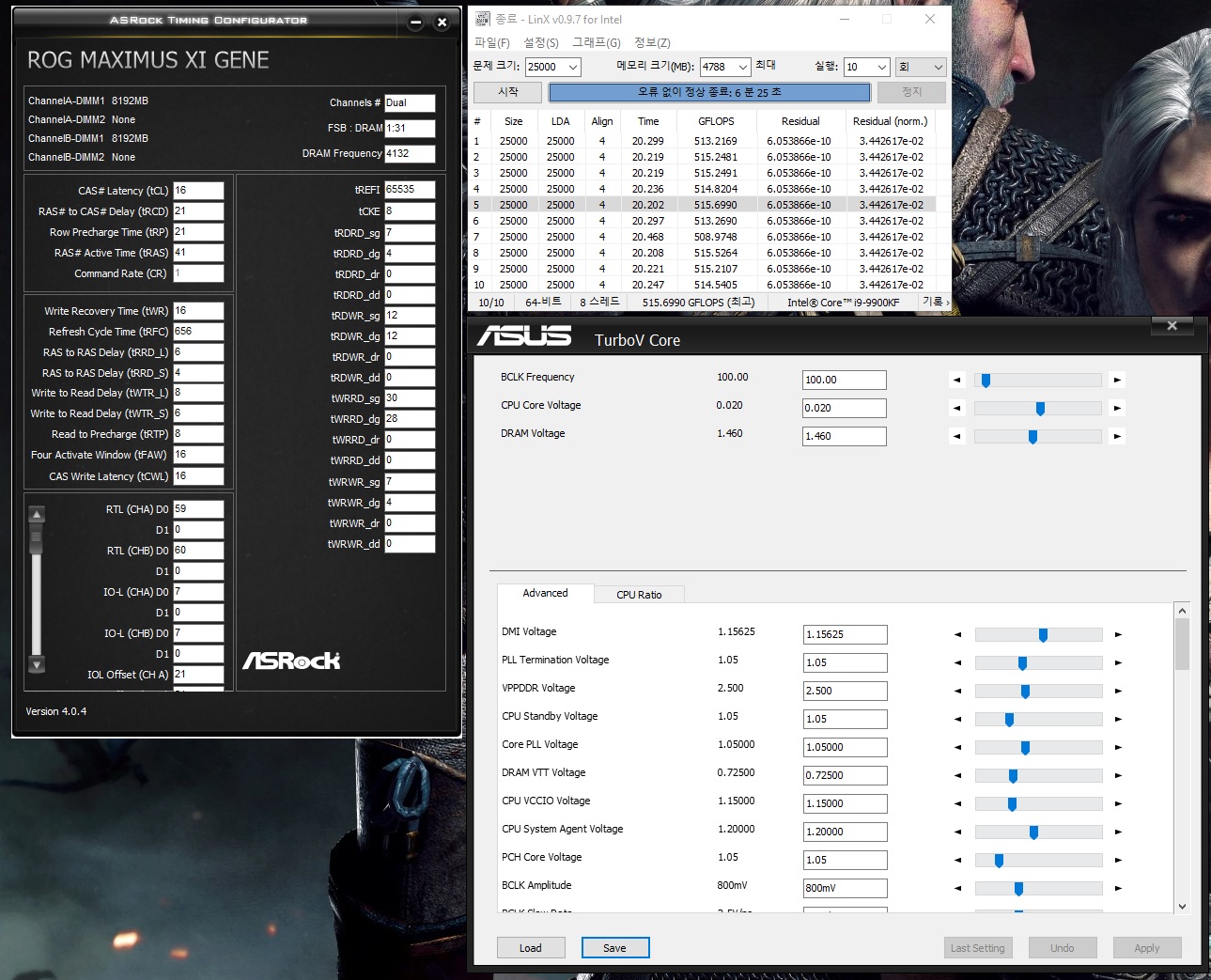Click the DRAM Voltage slider handle

point(1032,437)
